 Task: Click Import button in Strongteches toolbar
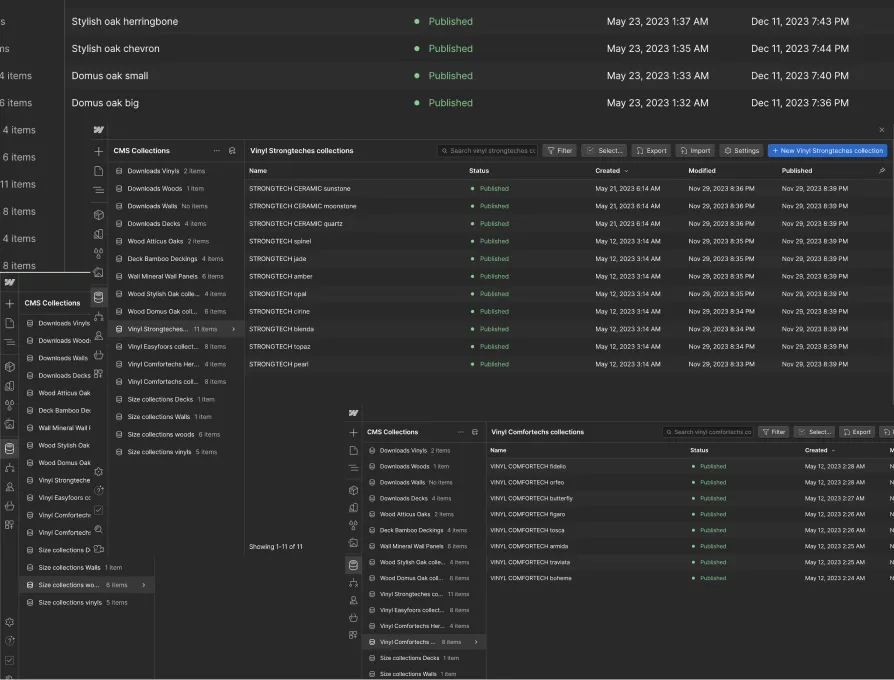pyautogui.click(x=695, y=150)
